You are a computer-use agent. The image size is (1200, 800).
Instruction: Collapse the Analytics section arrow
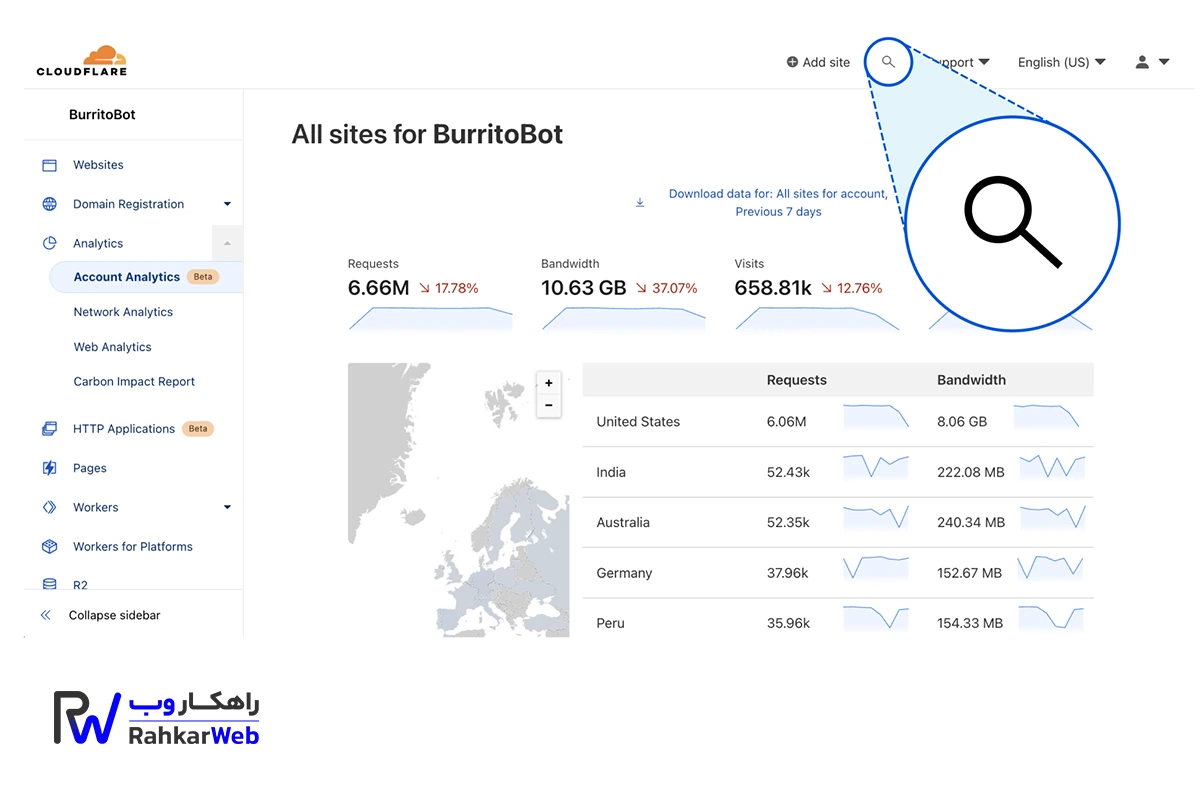coord(227,243)
